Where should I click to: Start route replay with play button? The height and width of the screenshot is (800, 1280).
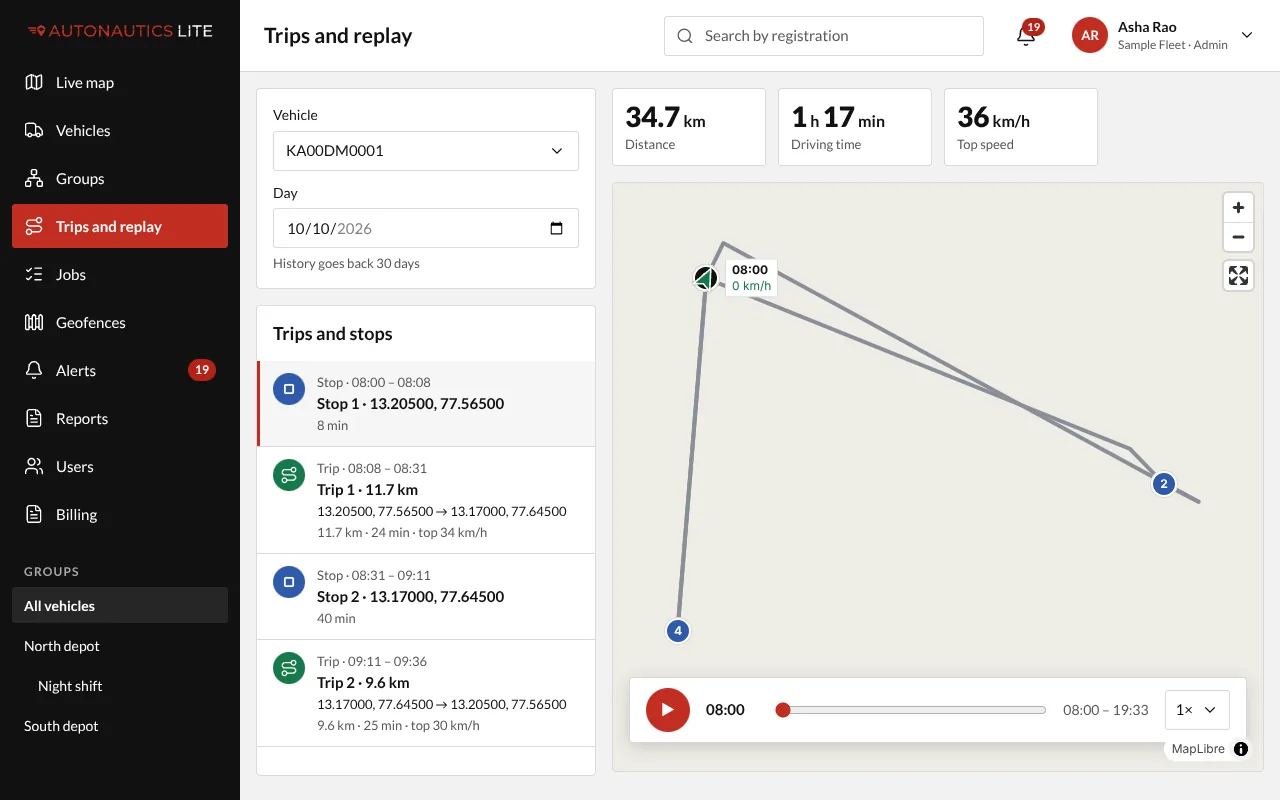coord(668,710)
